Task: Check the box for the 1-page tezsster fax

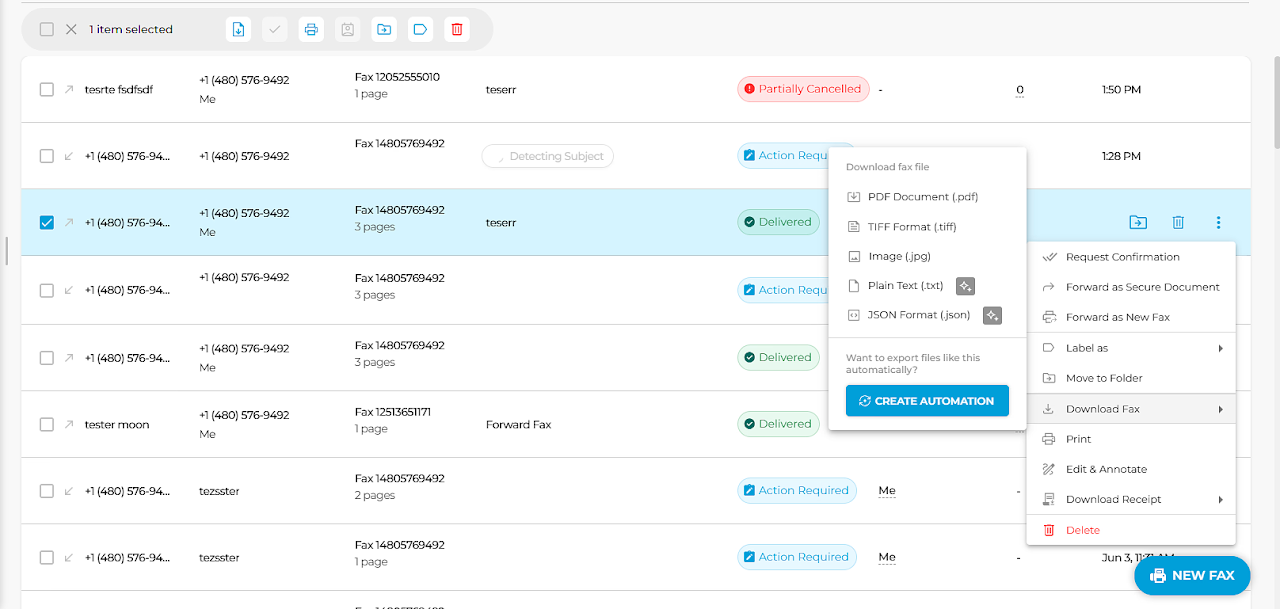Action: [46, 557]
